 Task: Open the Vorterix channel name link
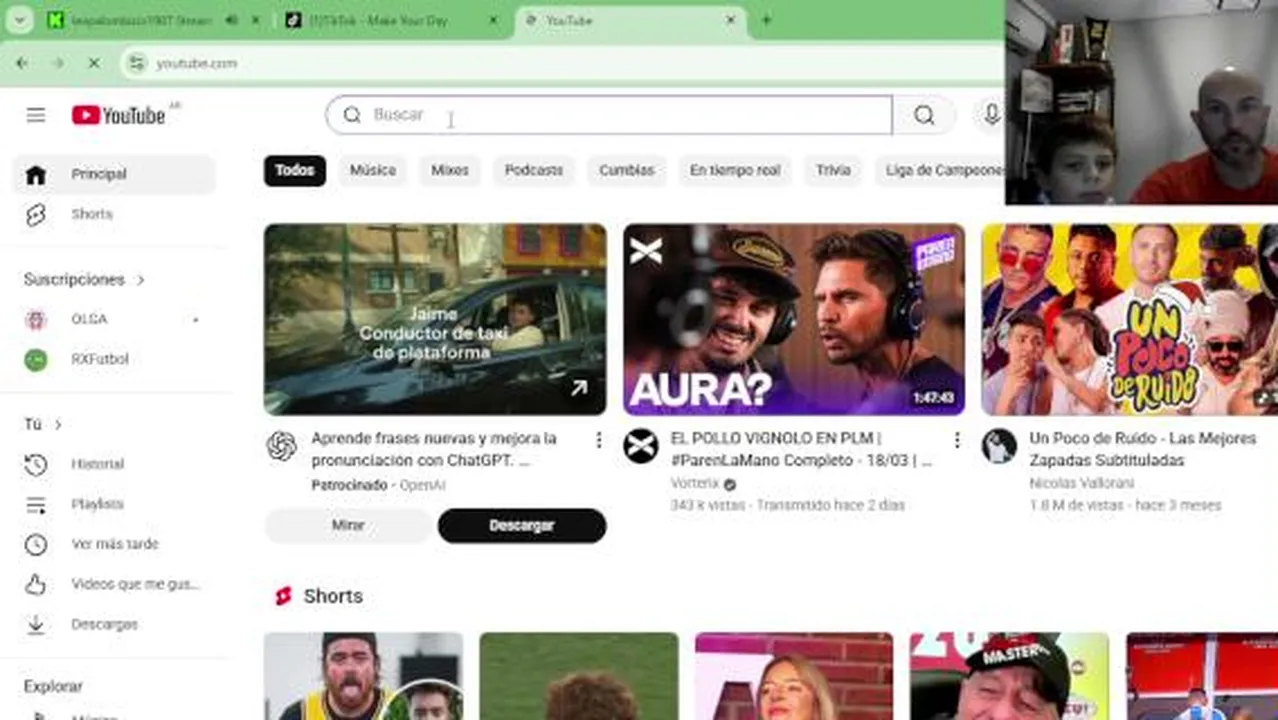pyautogui.click(x=694, y=484)
